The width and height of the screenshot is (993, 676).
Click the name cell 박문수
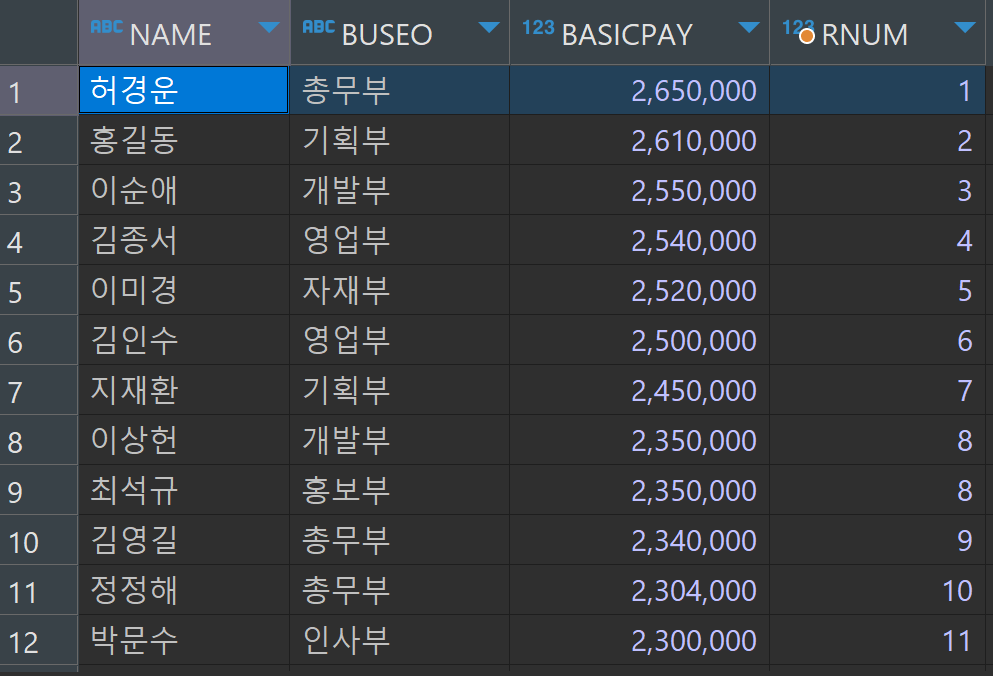[184, 641]
